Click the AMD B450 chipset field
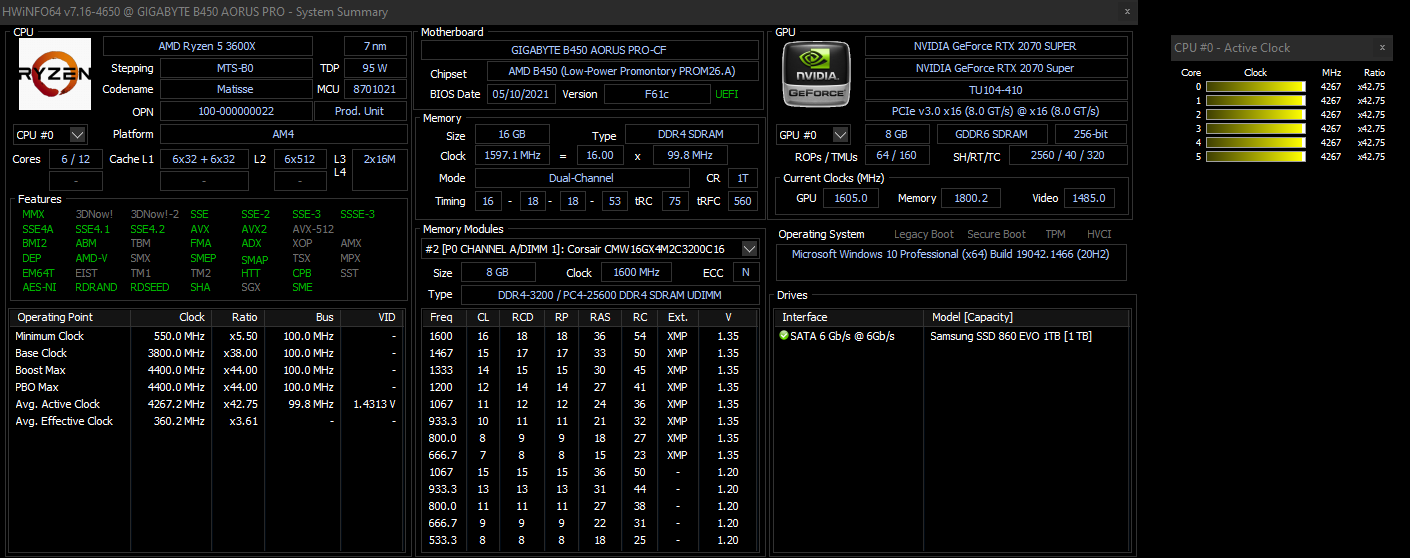 (623, 72)
